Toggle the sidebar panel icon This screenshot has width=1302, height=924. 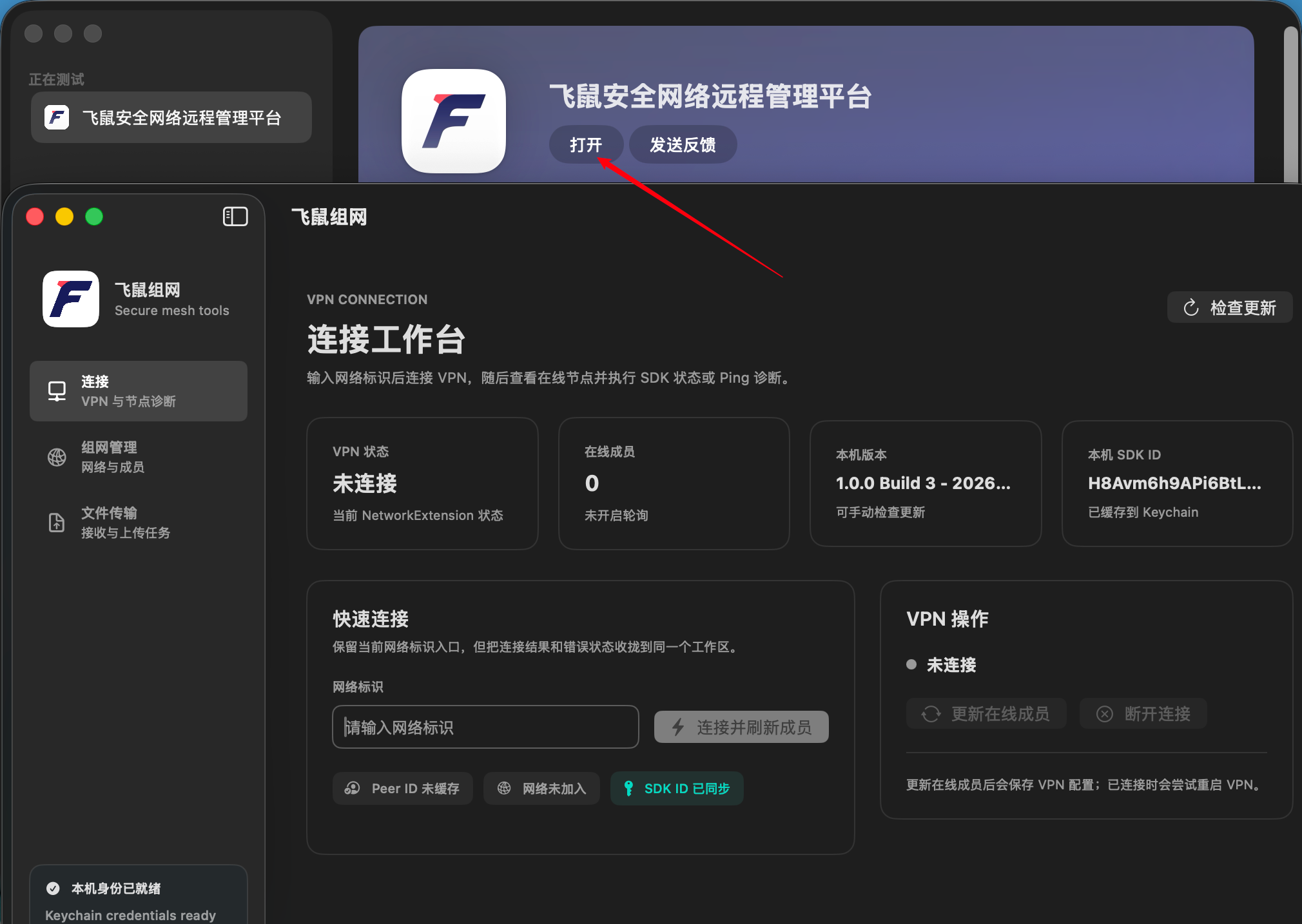pyautogui.click(x=235, y=217)
